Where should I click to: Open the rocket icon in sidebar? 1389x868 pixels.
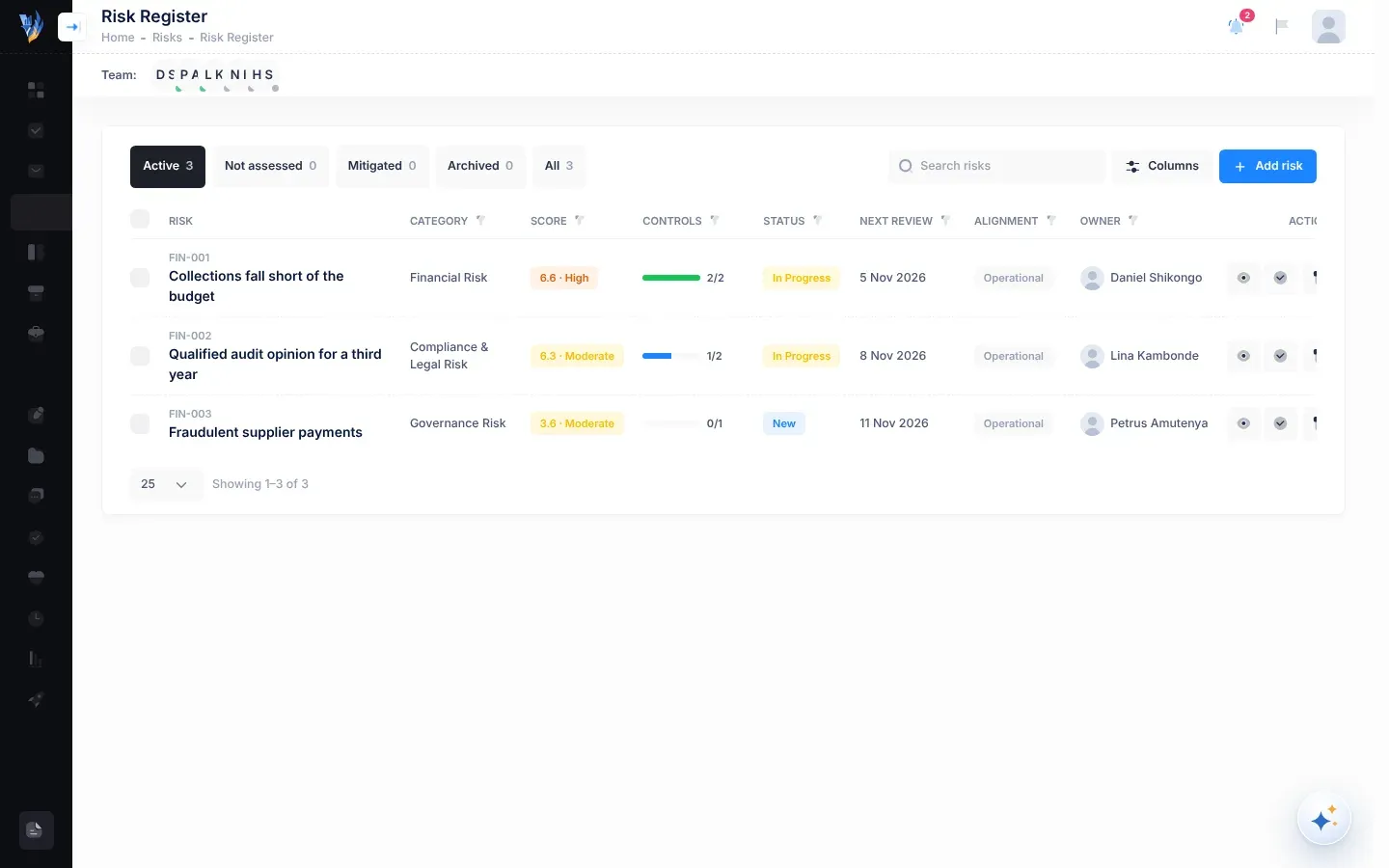tap(36, 699)
